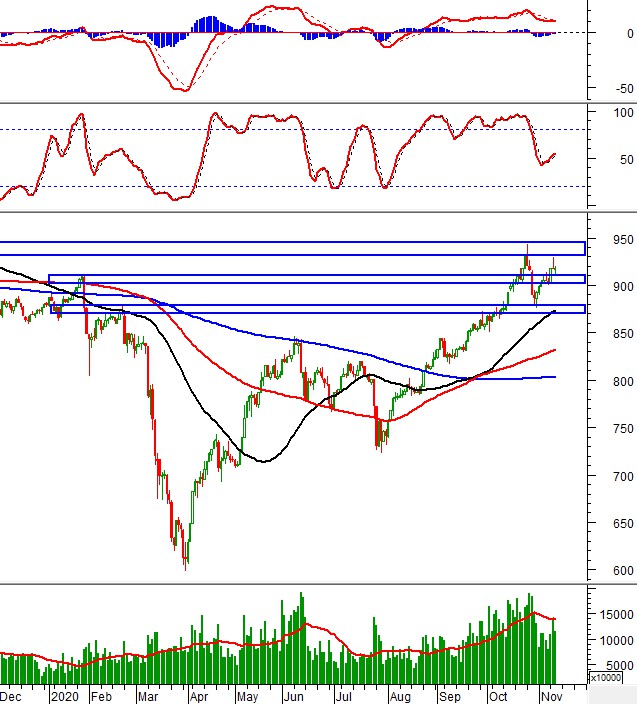Click the right end of blue moving average
637x704 pixels.
coord(555,377)
